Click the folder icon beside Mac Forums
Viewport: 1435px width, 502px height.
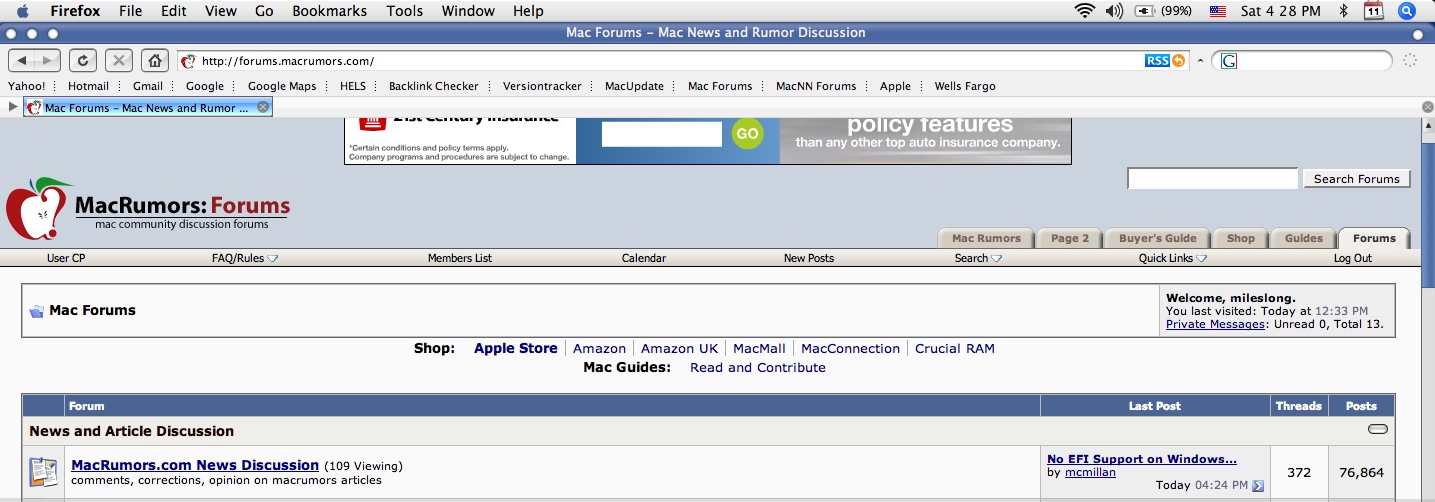click(x=36, y=311)
